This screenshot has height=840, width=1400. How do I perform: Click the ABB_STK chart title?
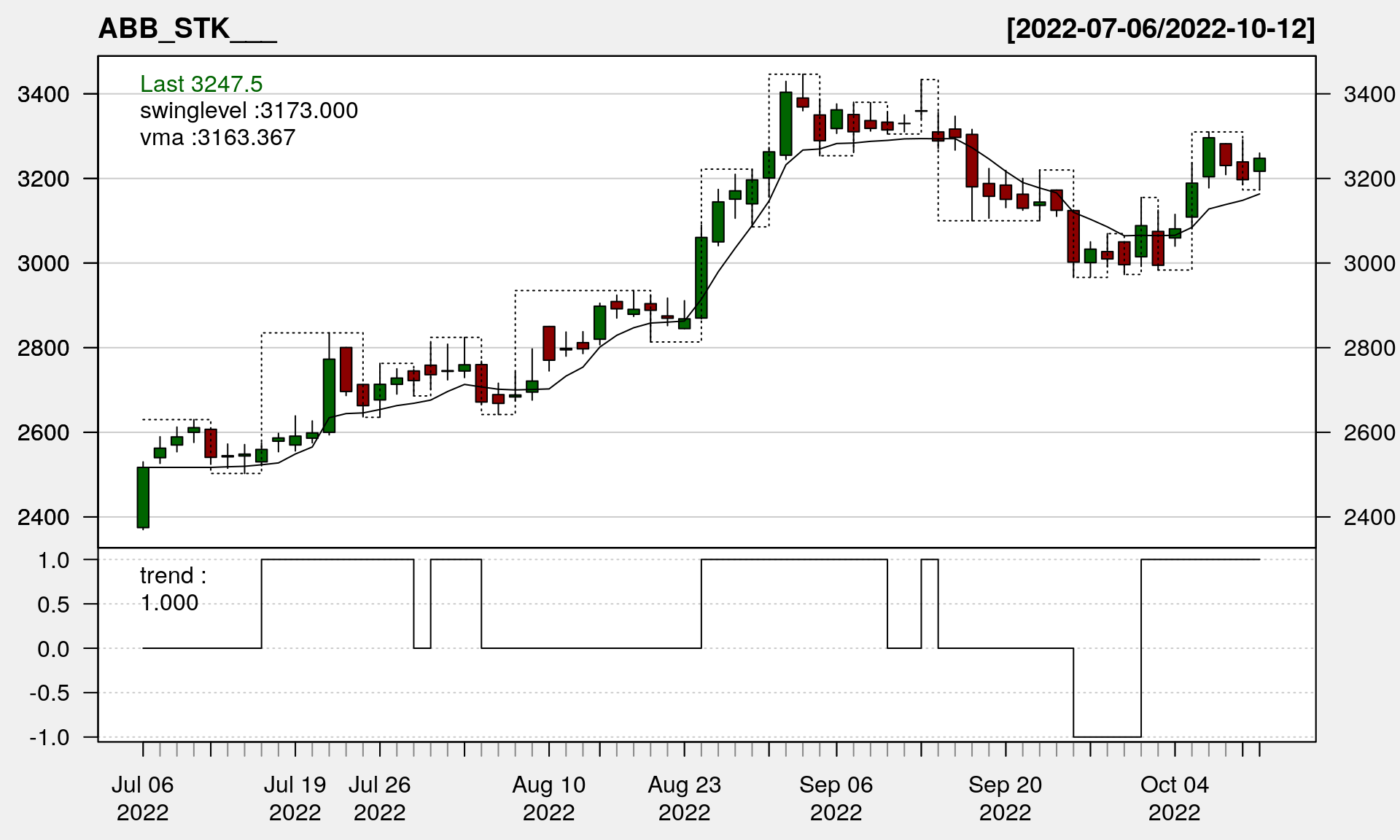187,29
